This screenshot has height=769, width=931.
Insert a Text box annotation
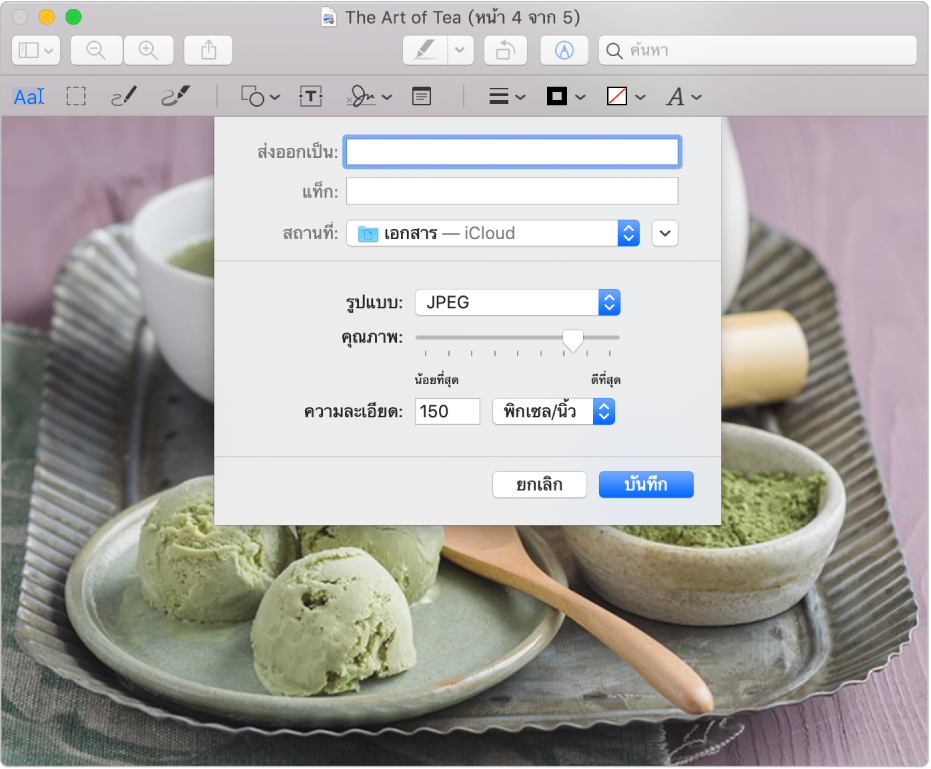tap(312, 96)
